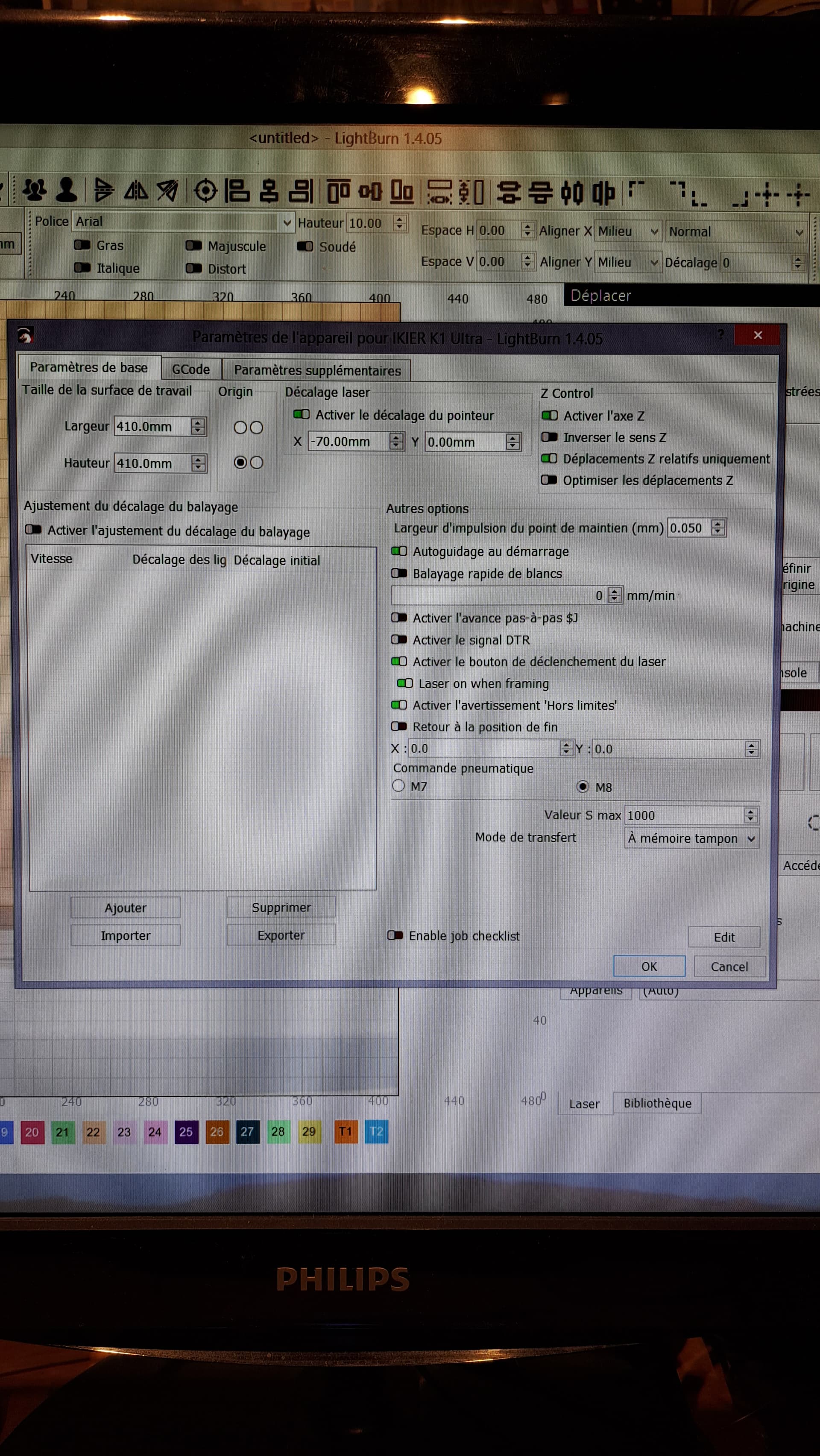Align selected objects to left edge
Image resolution: width=820 pixels, height=1456 pixels.
(x=237, y=190)
